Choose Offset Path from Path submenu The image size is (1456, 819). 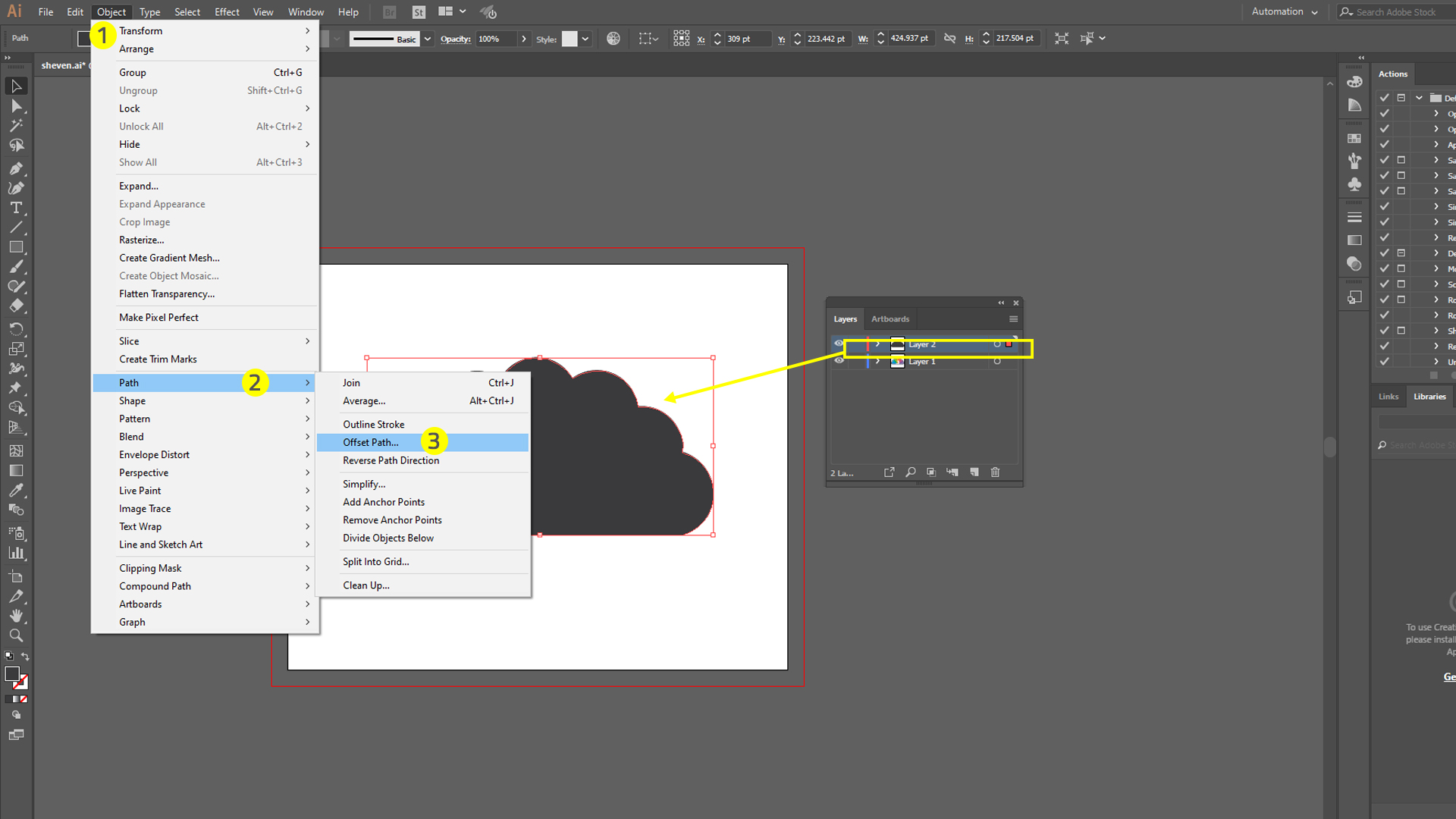click(422, 443)
